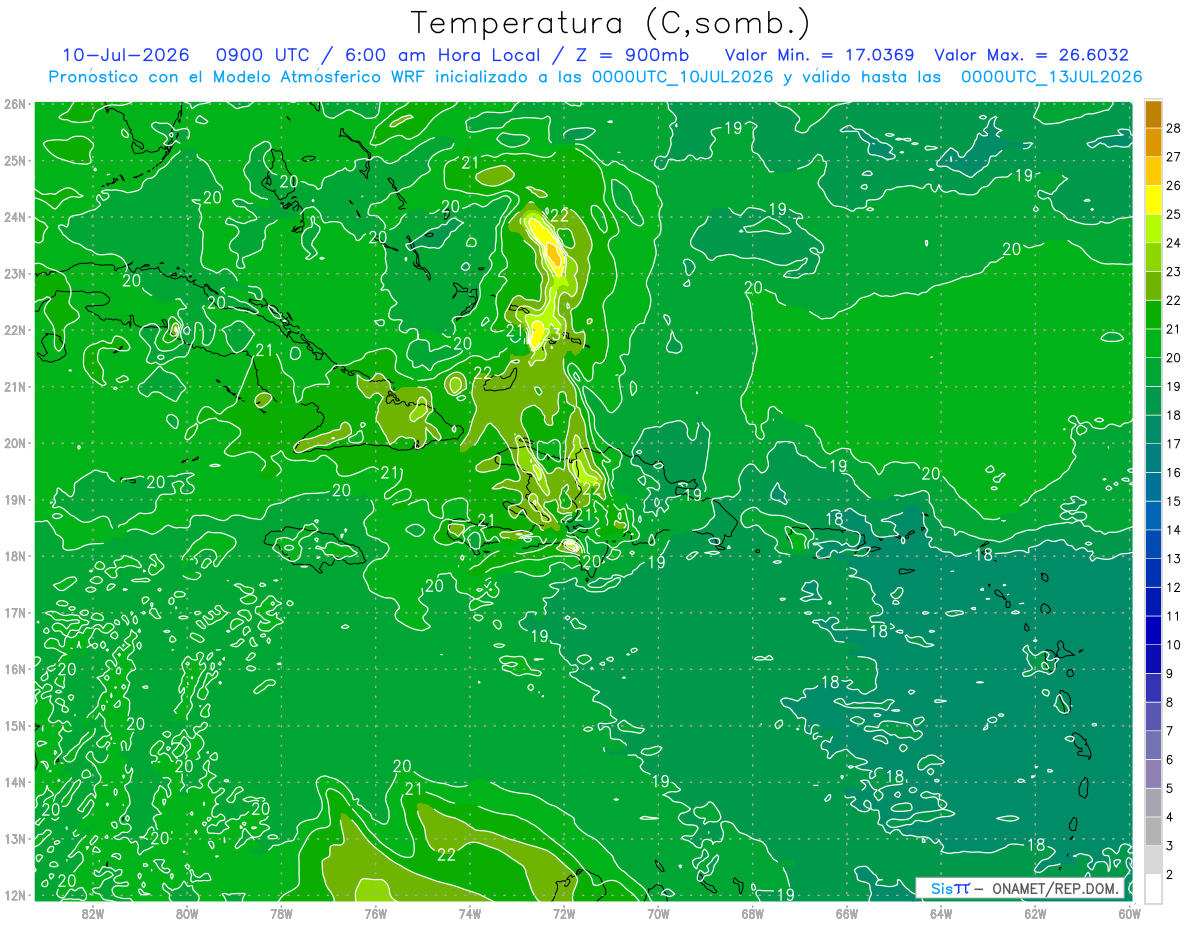Select the "0000UTC_10JUL2026" initialization stamp
This screenshot has height=927, width=1200.
pos(683,77)
